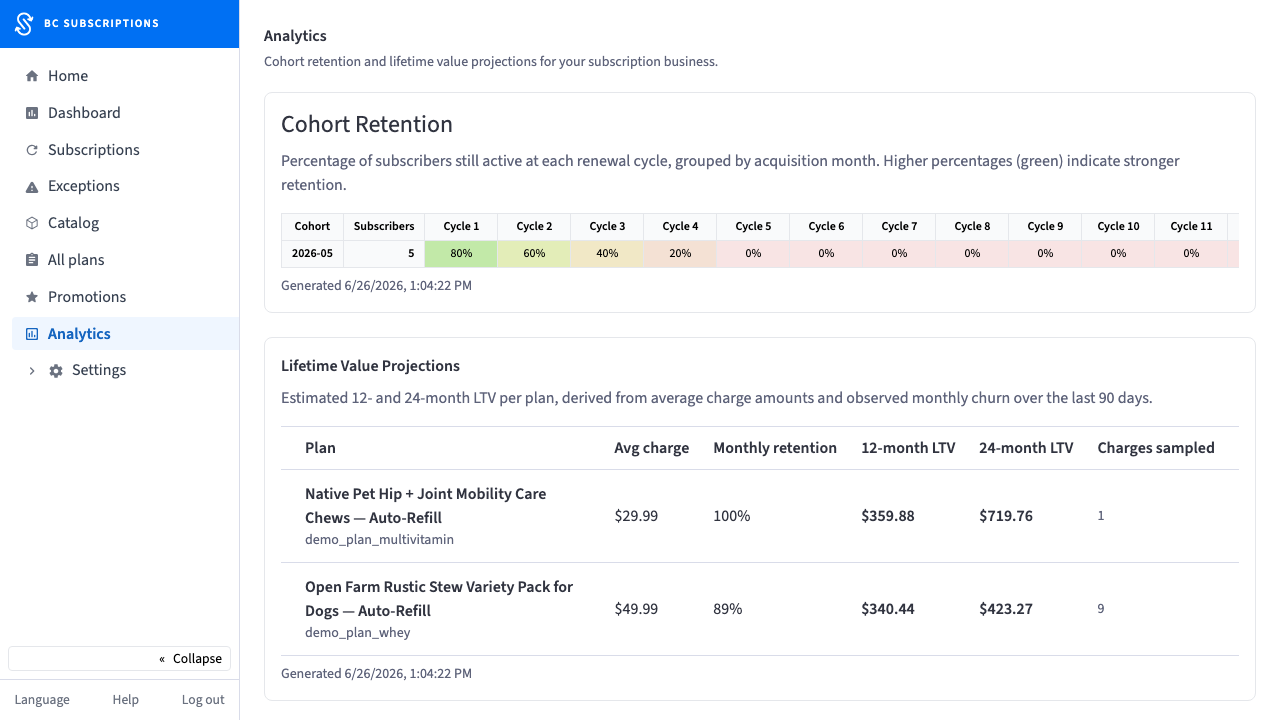The height and width of the screenshot is (720, 1280).
Task: Select the Analytics menu item
Action: 126,334
